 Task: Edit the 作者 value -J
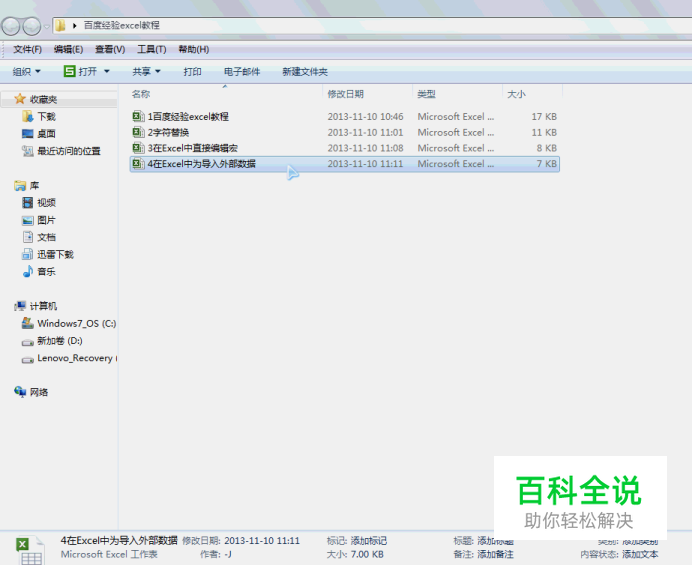(228, 554)
